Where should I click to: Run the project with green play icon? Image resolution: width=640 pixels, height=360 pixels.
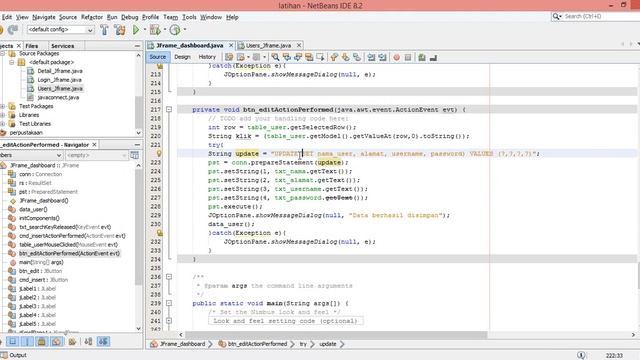[x=136, y=30]
